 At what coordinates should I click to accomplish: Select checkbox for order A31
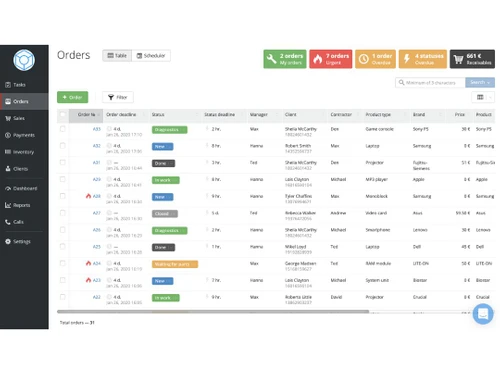pyautogui.click(x=63, y=162)
